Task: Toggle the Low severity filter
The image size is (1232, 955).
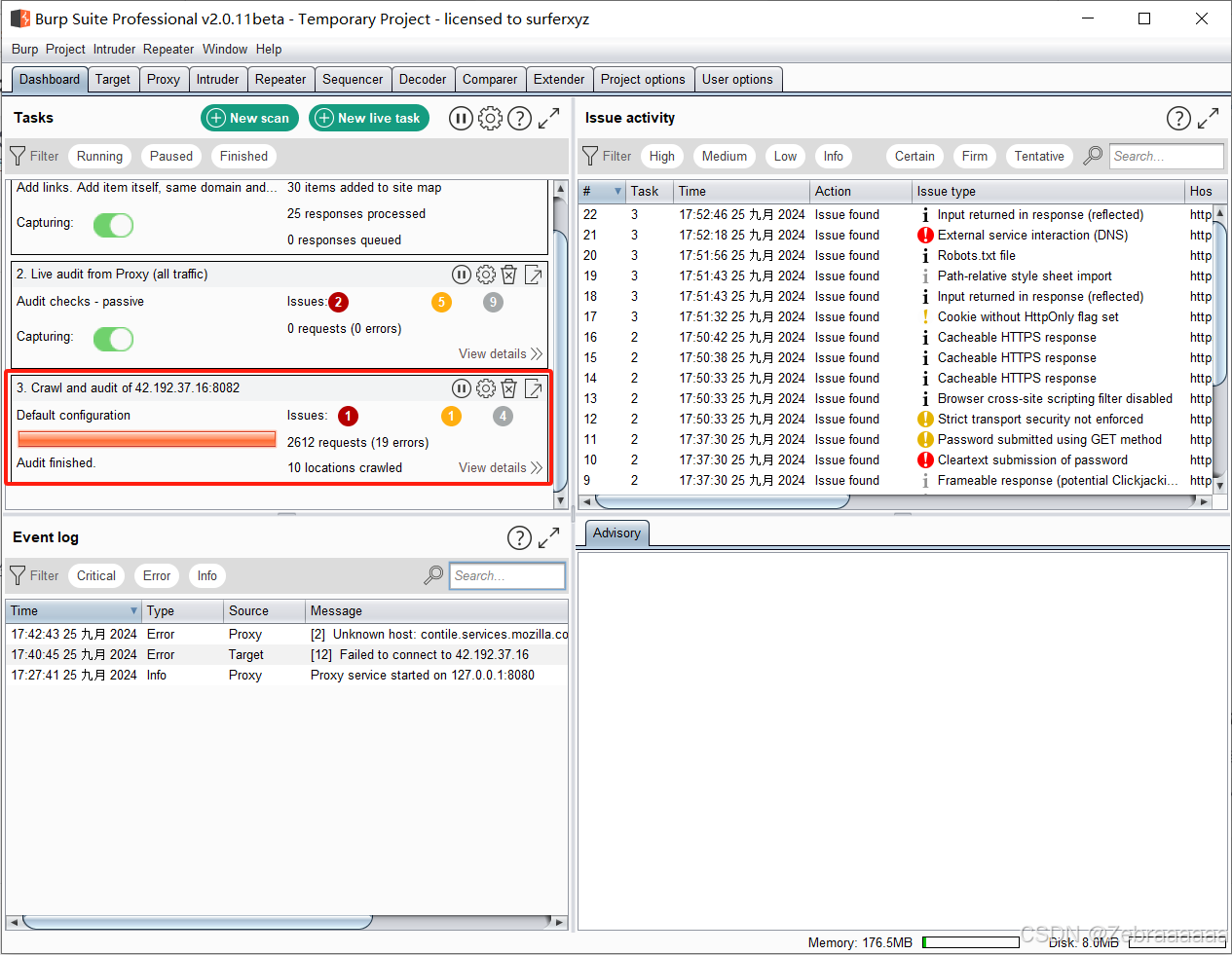Action: [x=785, y=156]
